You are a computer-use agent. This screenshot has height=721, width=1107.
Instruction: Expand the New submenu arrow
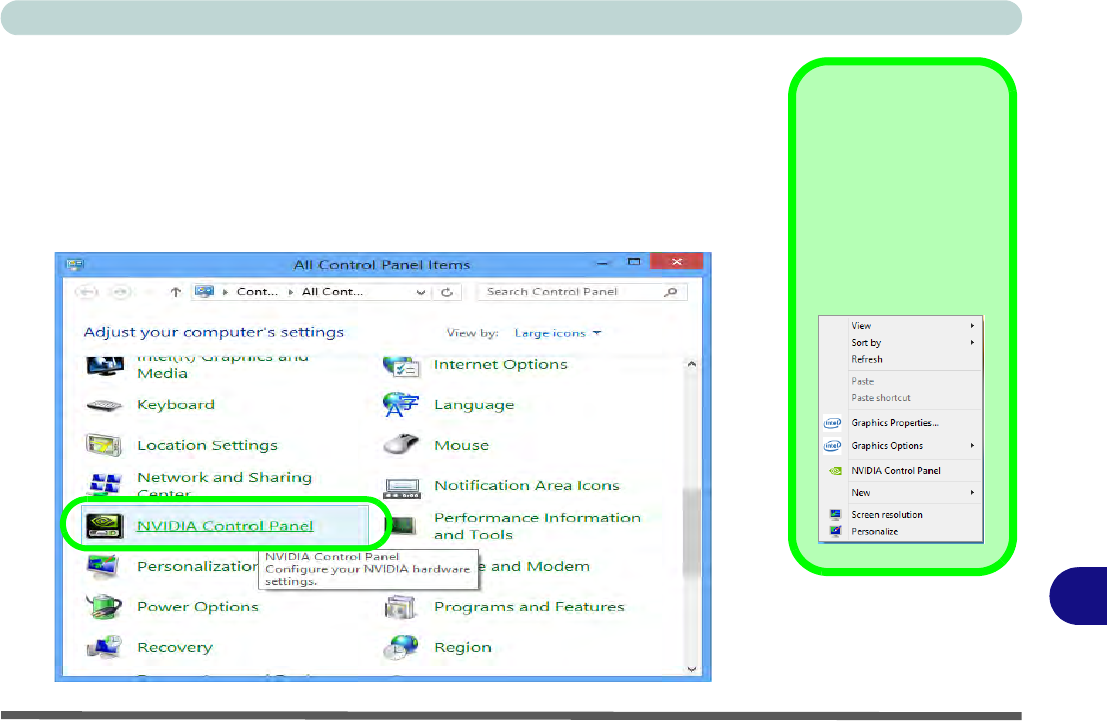pos(972,492)
